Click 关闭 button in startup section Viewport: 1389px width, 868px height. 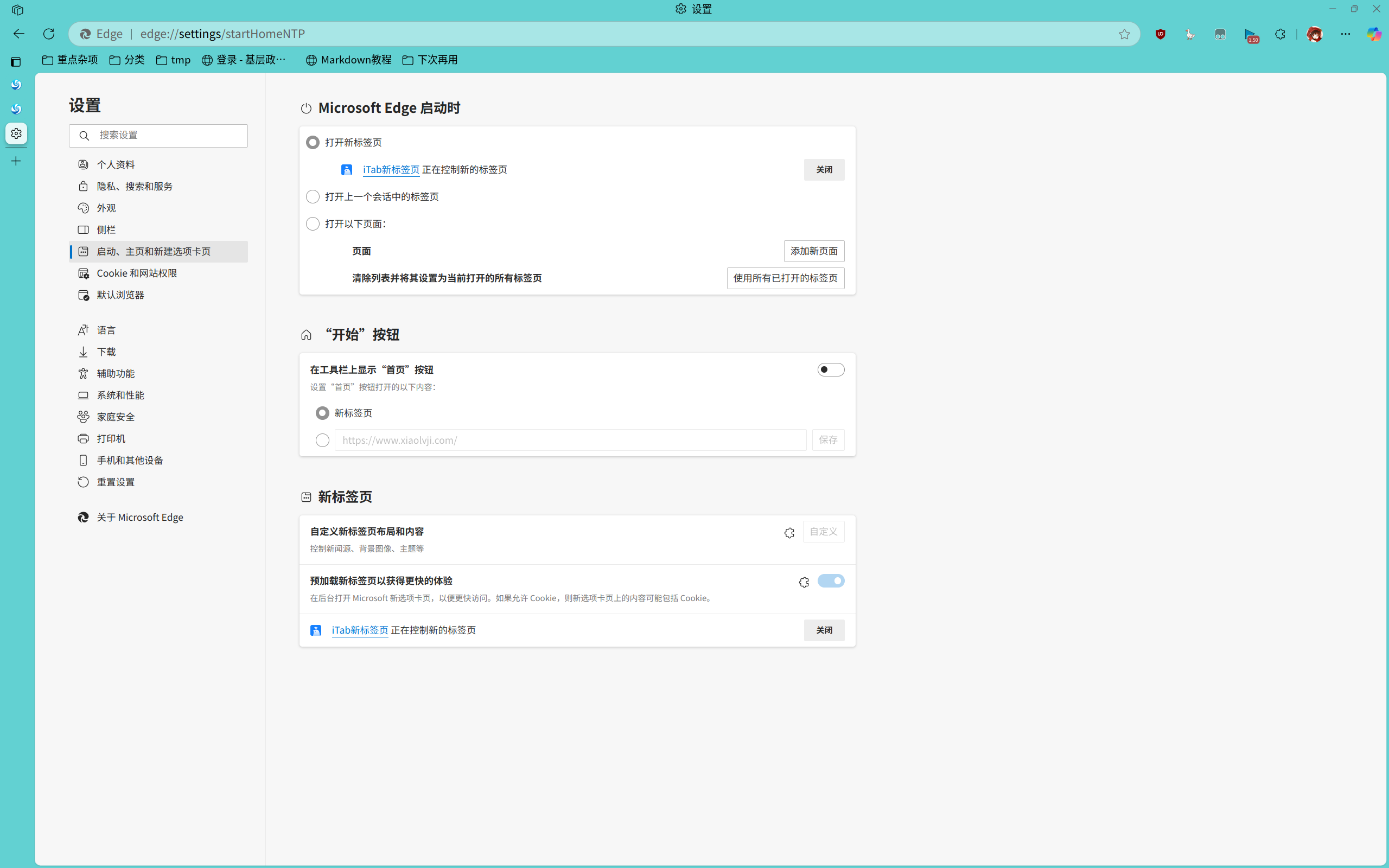(824, 169)
